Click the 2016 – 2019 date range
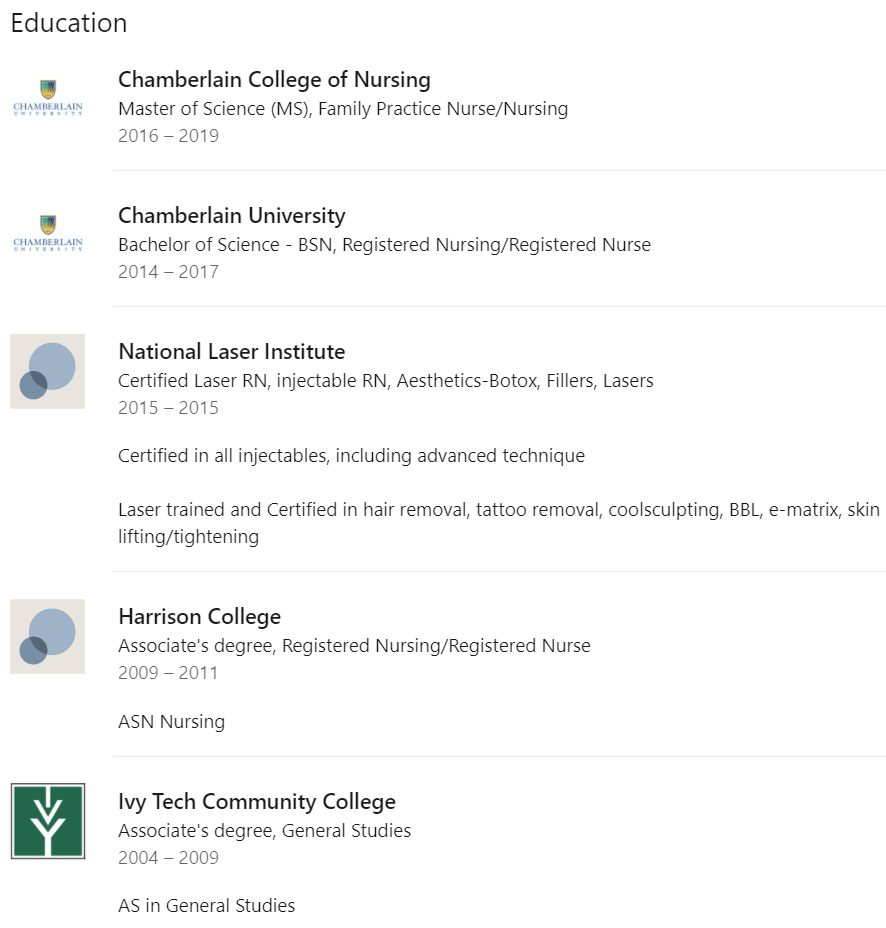The width and height of the screenshot is (886, 928). [x=168, y=136]
